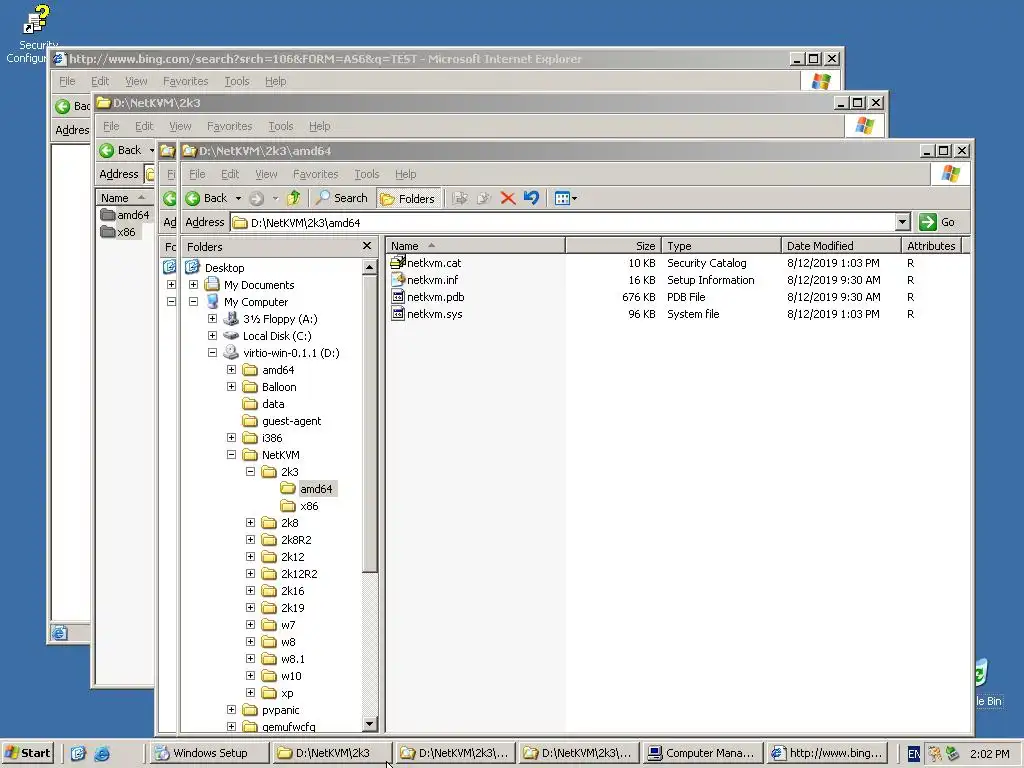Click Back in the D:\NetKVM\2k3 window

pos(121,150)
